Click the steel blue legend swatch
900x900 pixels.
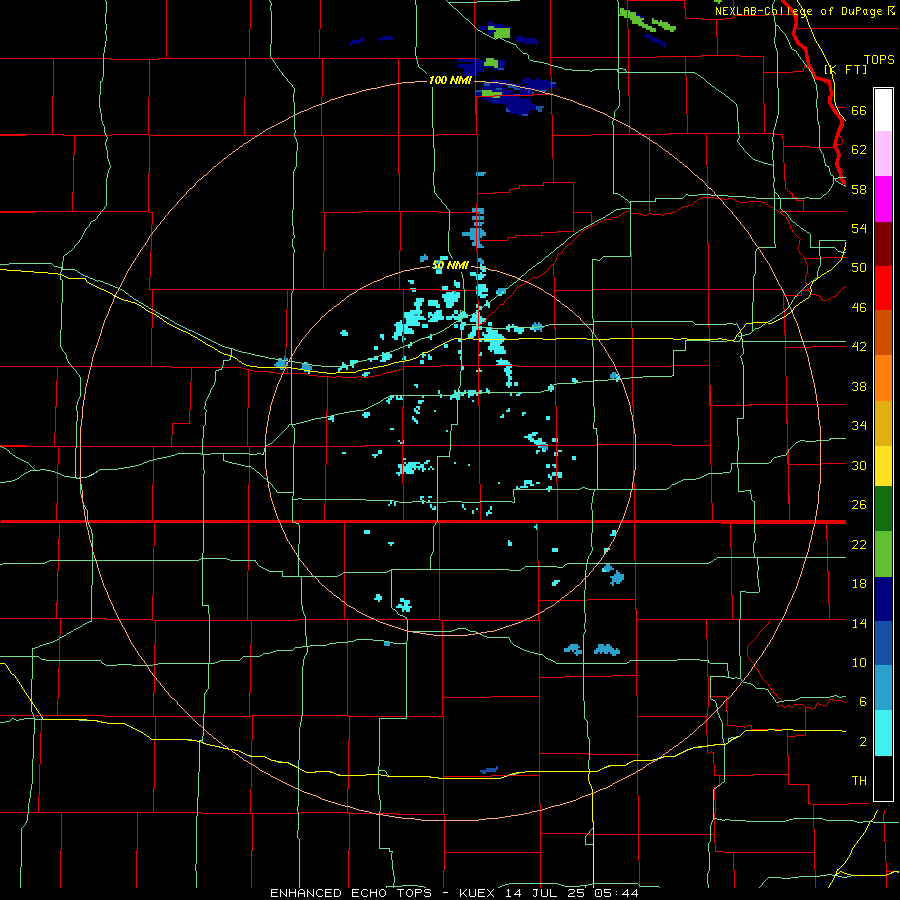883,688
